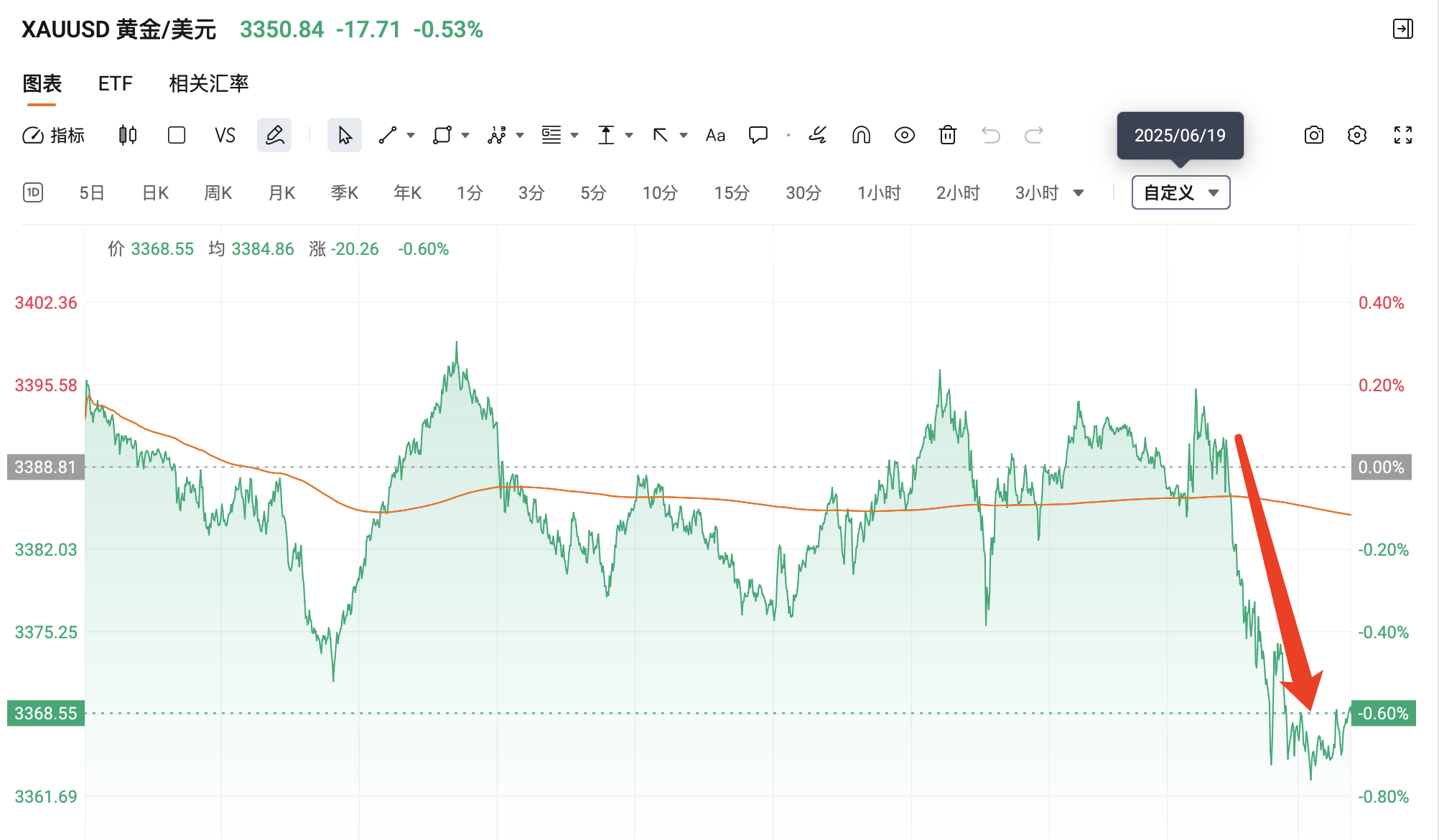Click the 均 3384.86 average value
Image resolution: width=1439 pixels, height=840 pixels.
point(251,249)
